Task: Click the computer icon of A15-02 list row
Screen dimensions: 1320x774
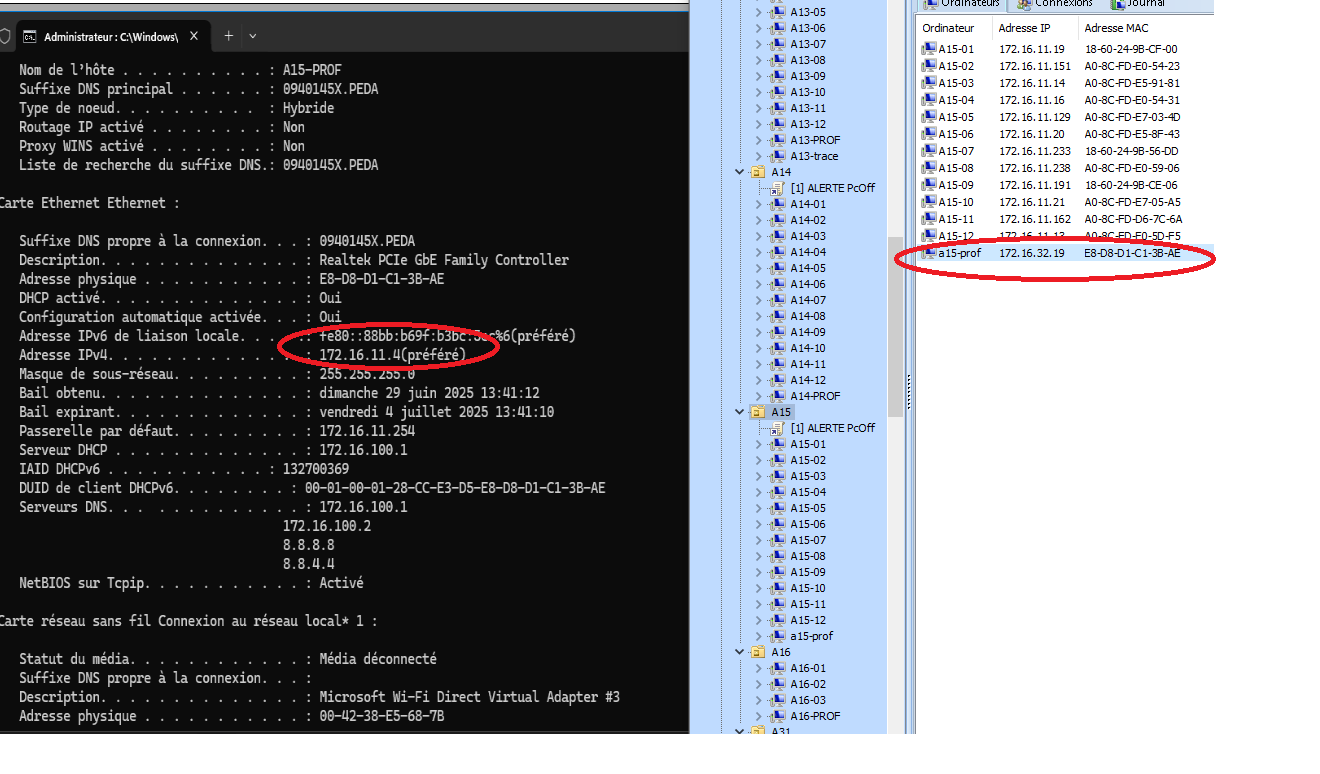Action: point(928,66)
